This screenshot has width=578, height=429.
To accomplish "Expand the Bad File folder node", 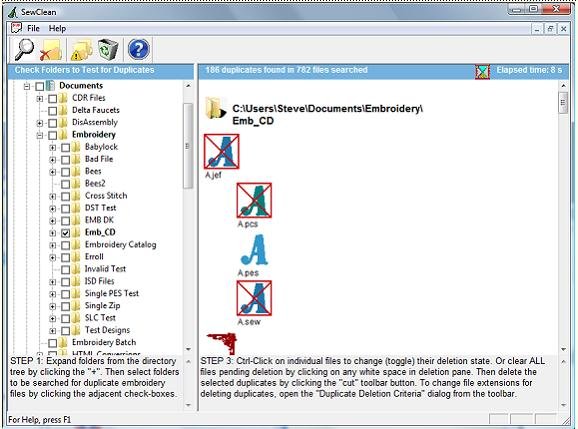I will (53, 160).
